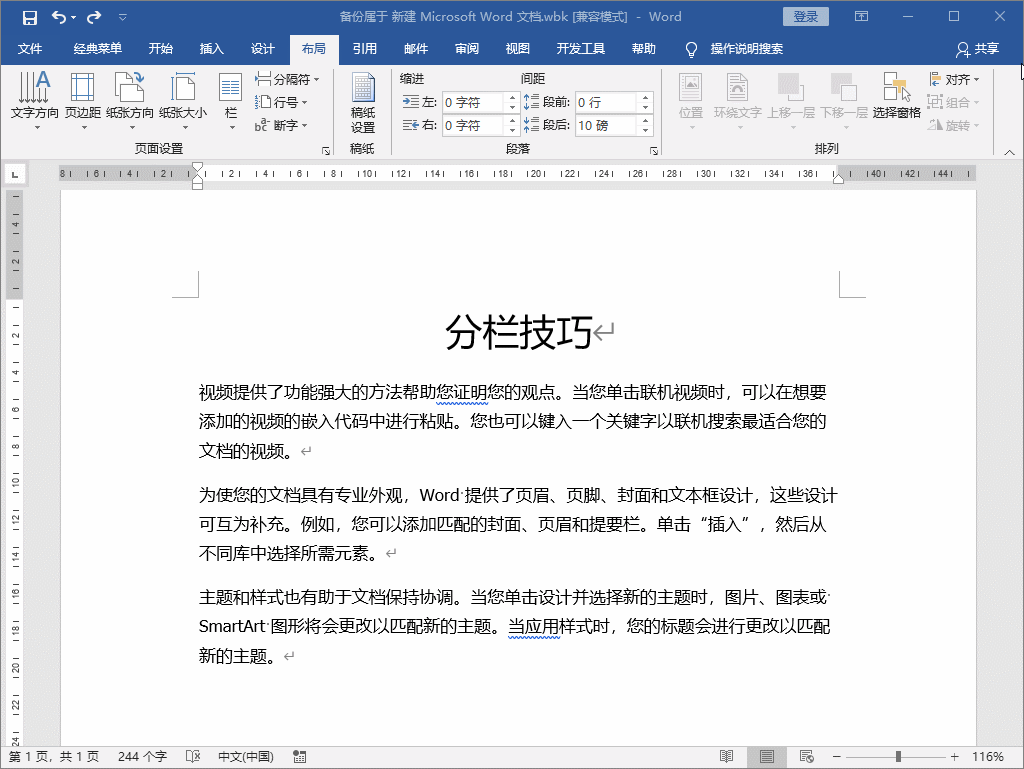Click the proofing check icon in status bar
This screenshot has width=1024, height=769.
(x=193, y=757)
